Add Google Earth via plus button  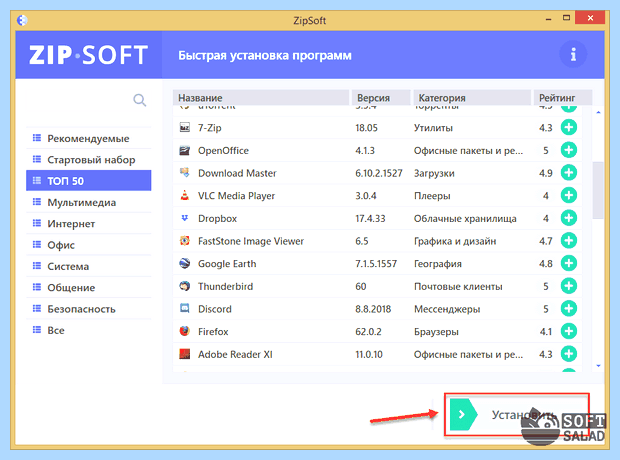(x=569, y=263)
